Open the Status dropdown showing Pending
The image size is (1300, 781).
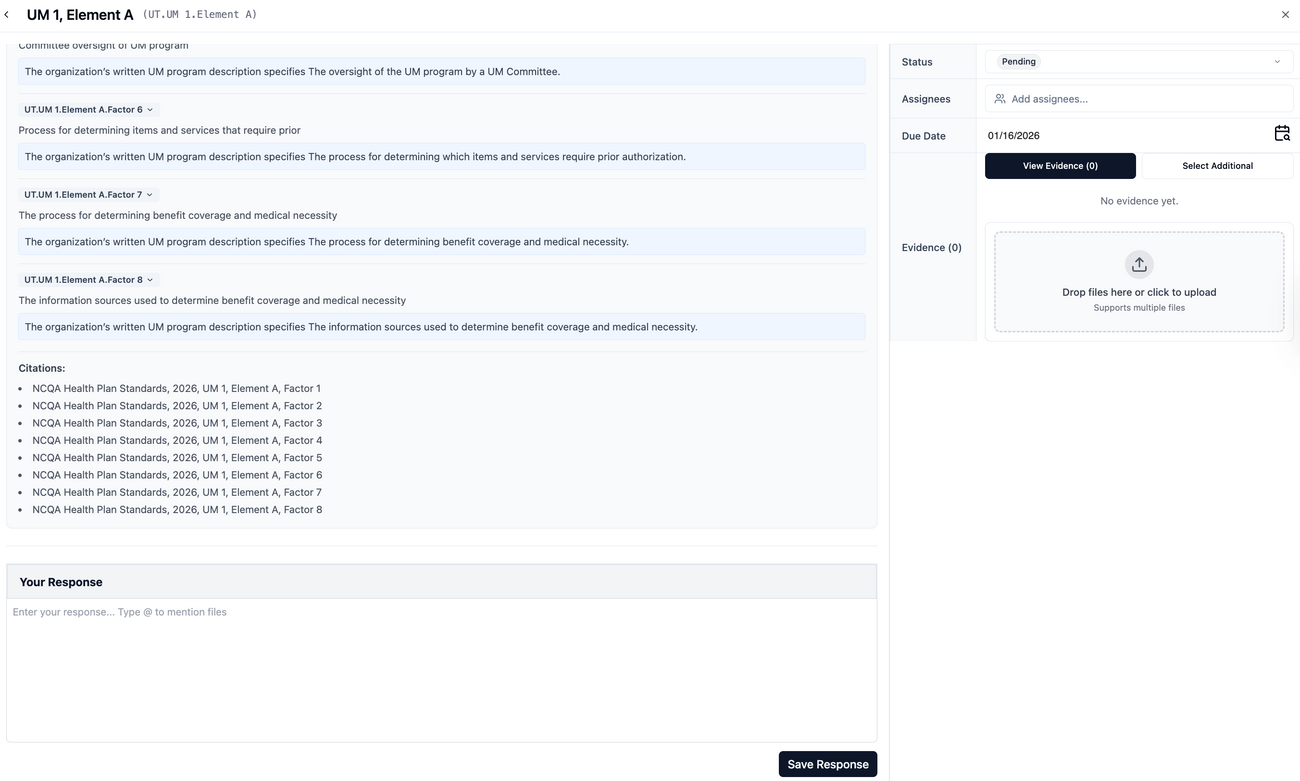[x=1276, y=61]
